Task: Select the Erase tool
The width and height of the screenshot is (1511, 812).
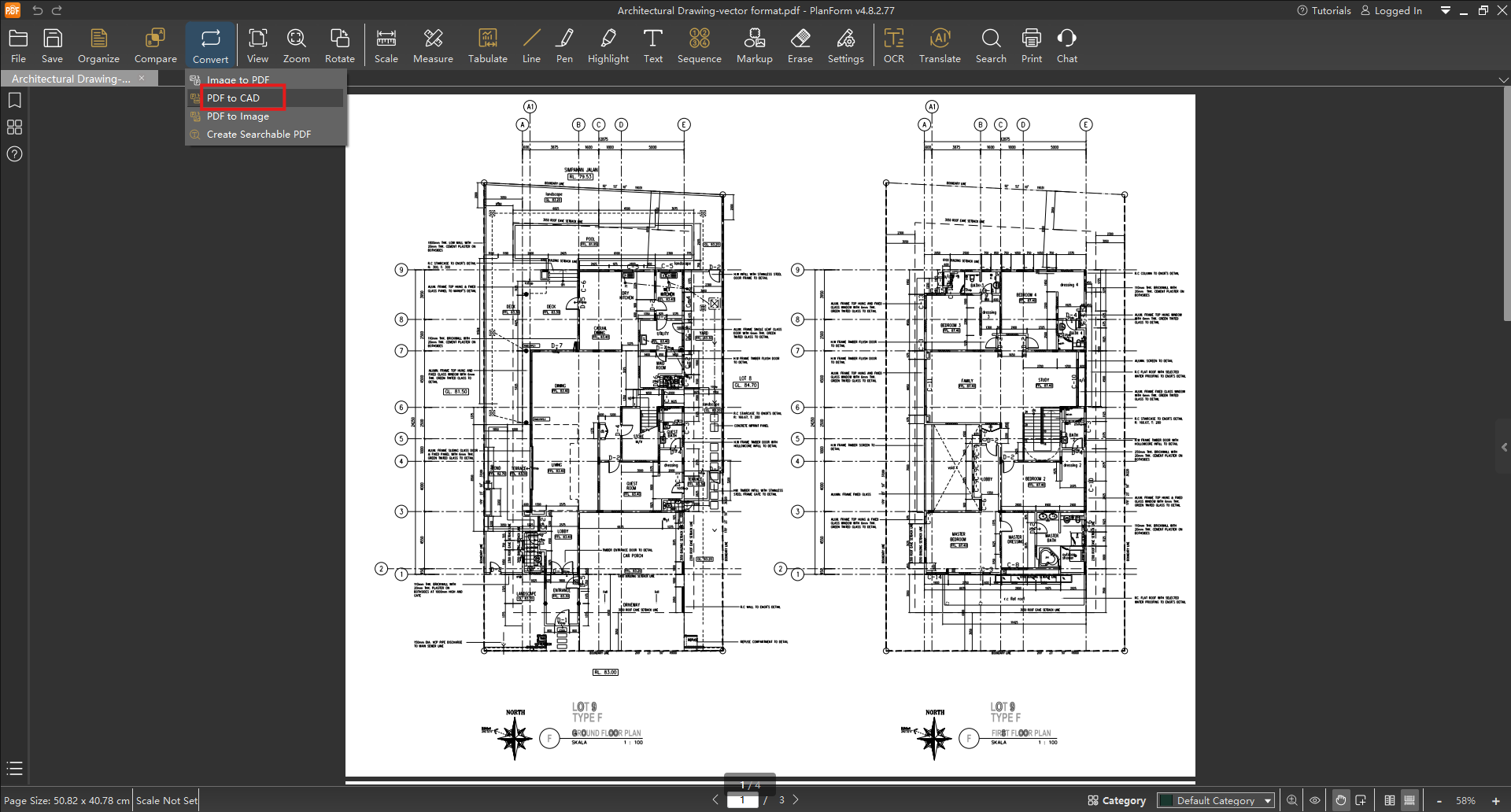Action: point(800,46)
